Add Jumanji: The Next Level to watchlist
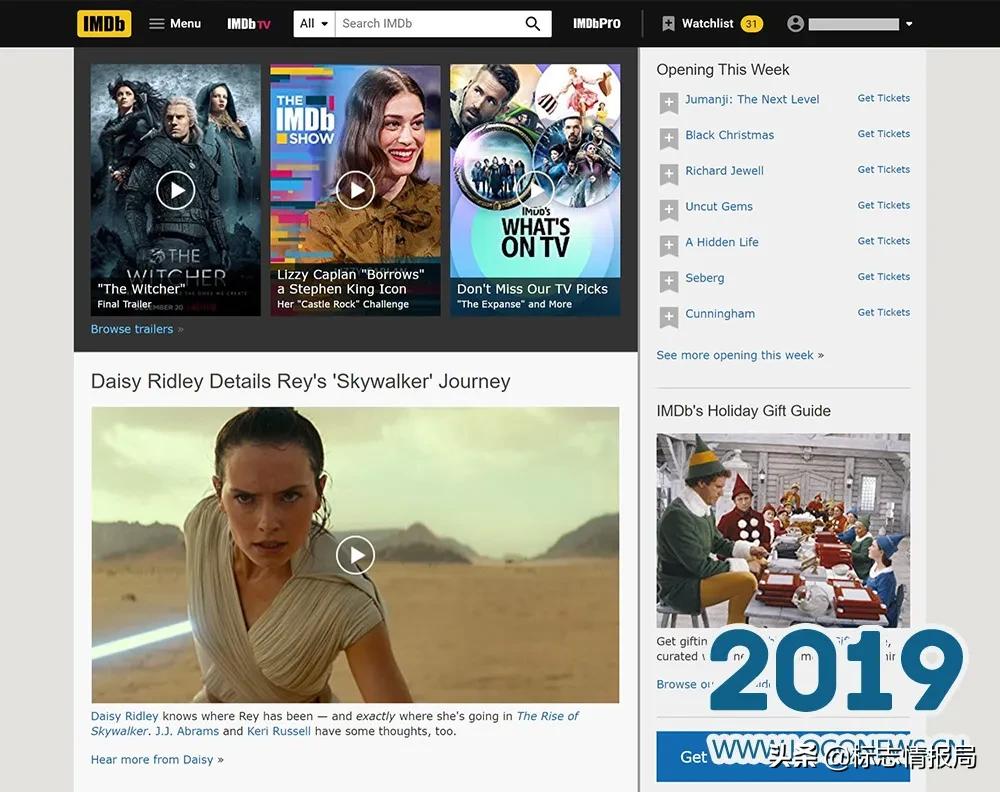The image size is (1000, 792). (668, 103)
